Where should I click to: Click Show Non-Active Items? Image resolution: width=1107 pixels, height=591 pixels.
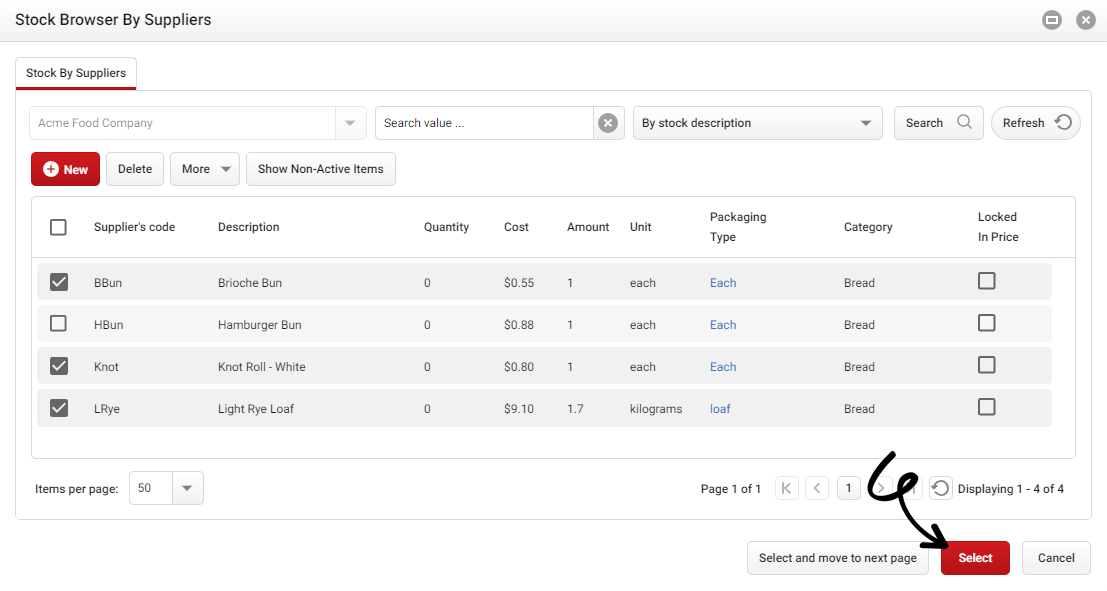[x=321, y=169]
